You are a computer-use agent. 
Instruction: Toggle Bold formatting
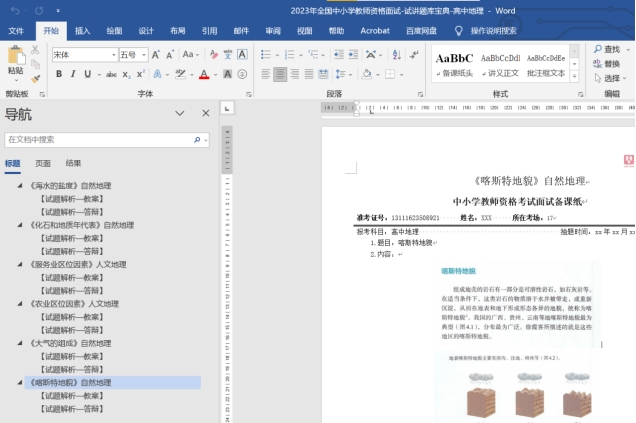click(60, 74)
